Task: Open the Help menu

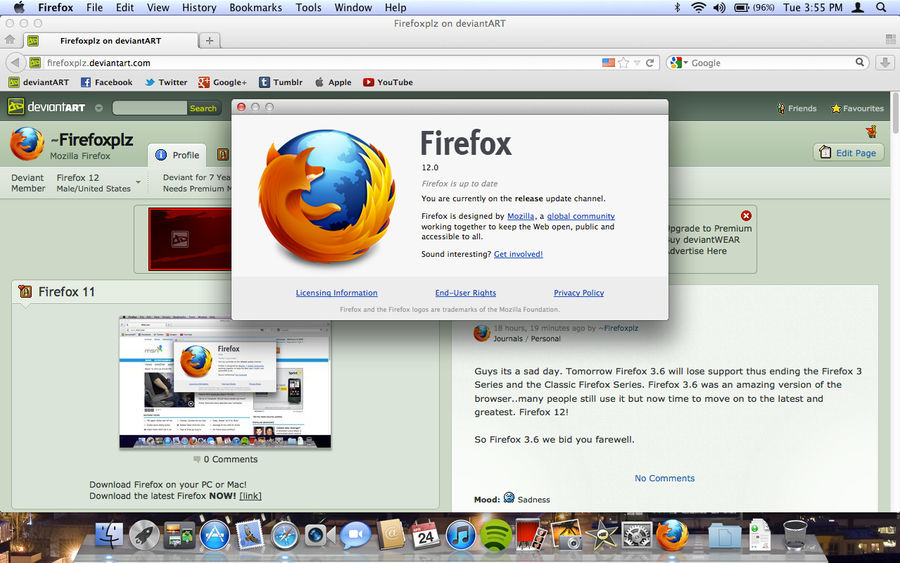Action: [395, 7]
